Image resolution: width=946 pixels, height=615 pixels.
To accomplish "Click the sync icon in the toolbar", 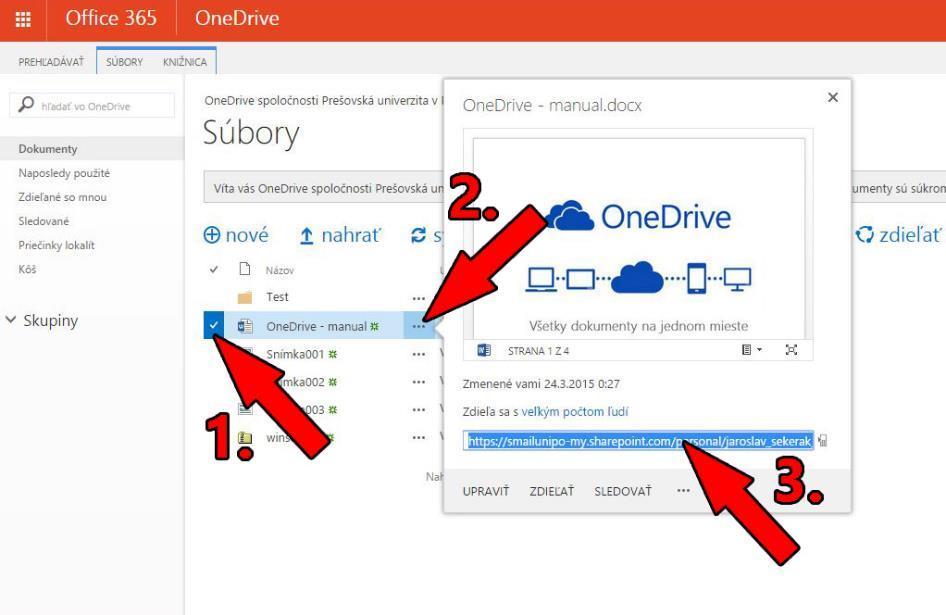I will click(x=418, y=235).
